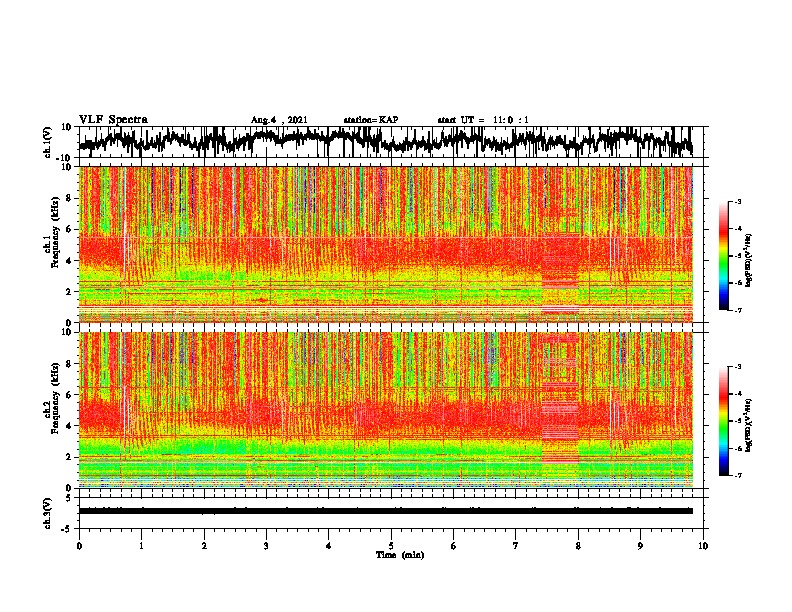Click the ch.1 voltage waveform trace panel
The height and width of the screenshot is (612, 792).
(x=391, y=142)
